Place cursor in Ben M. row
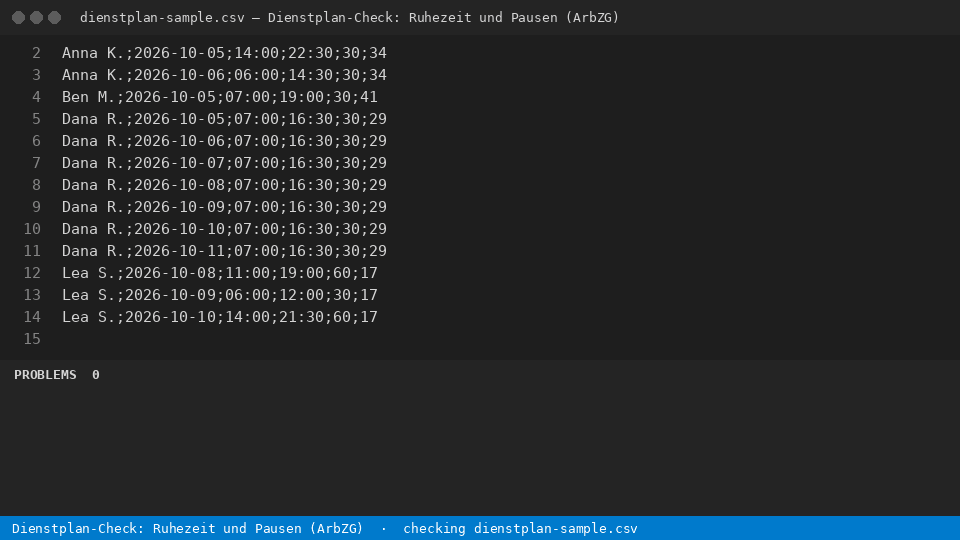The width and height of the screenshot is (960, 540). point(220,97)
